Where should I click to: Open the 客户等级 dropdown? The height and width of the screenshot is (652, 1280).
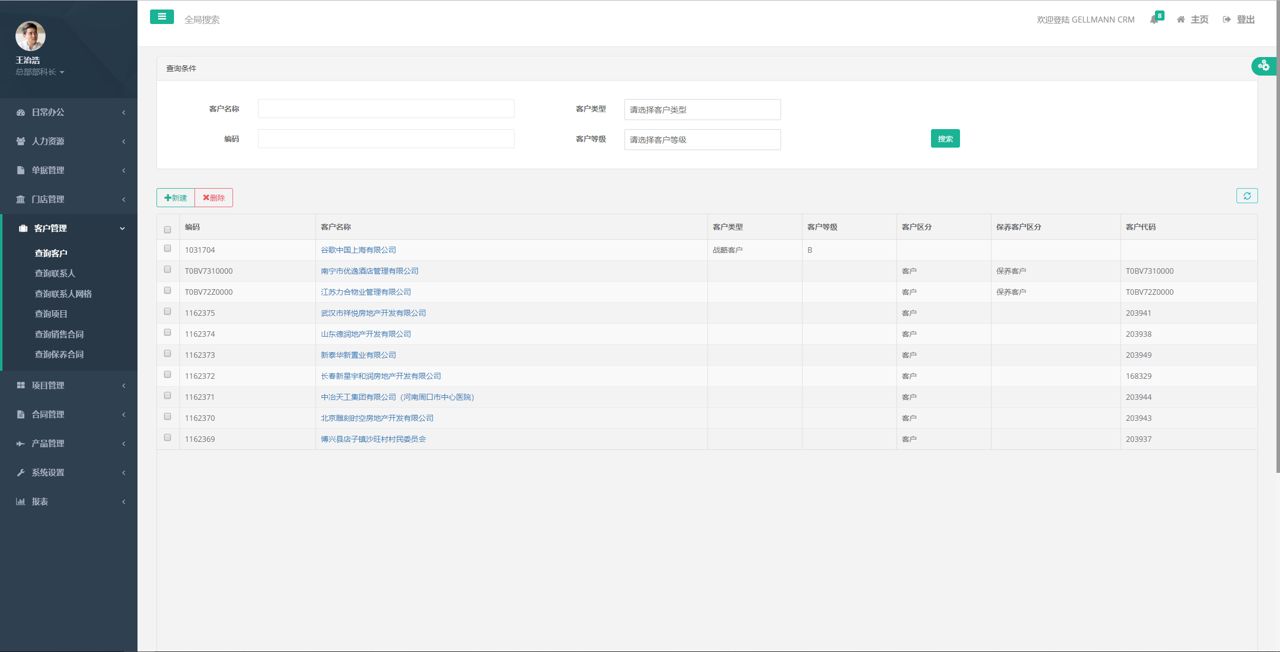click(702, 139)
